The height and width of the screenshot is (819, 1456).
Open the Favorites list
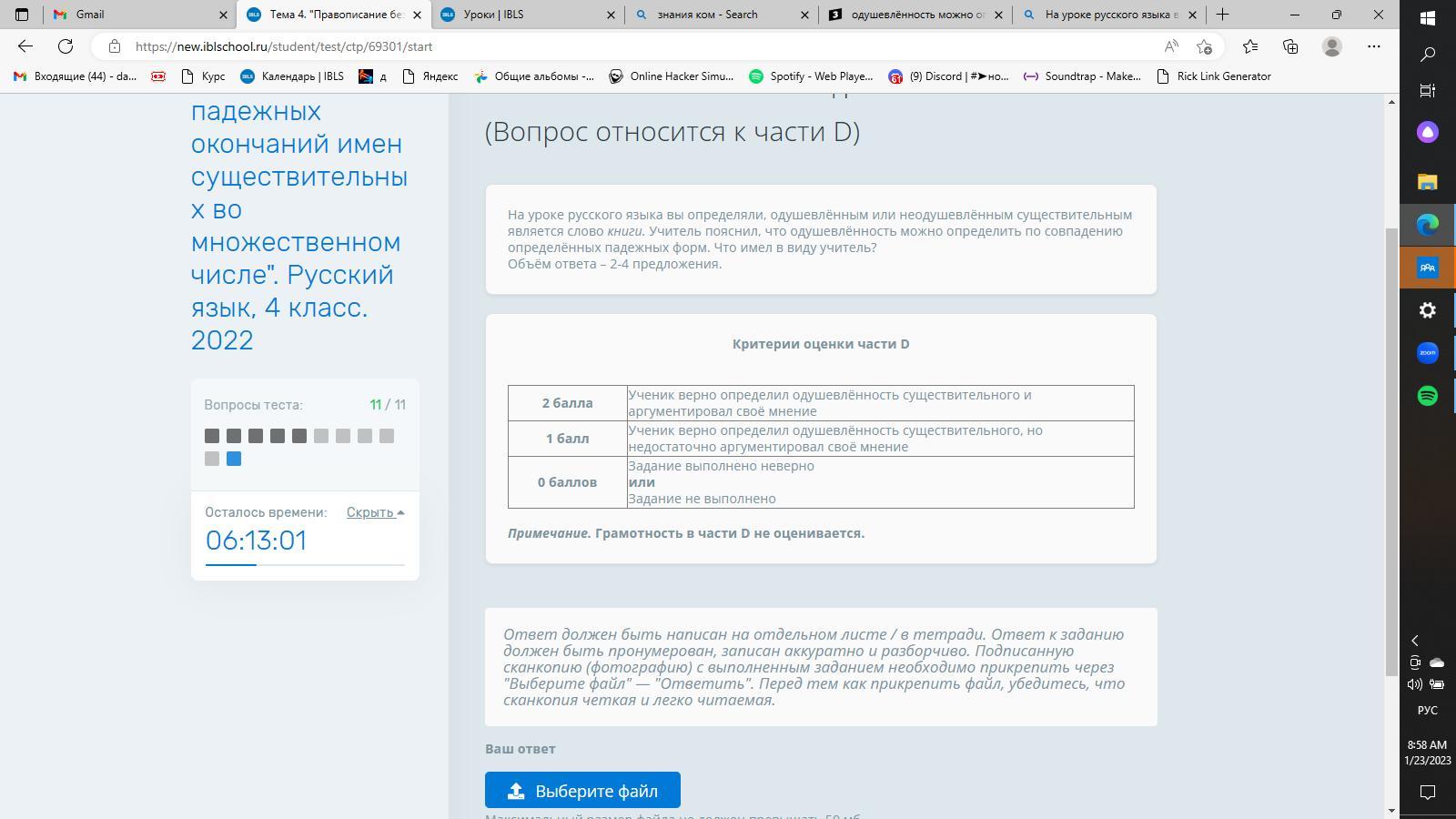[x=1250, y=46]
